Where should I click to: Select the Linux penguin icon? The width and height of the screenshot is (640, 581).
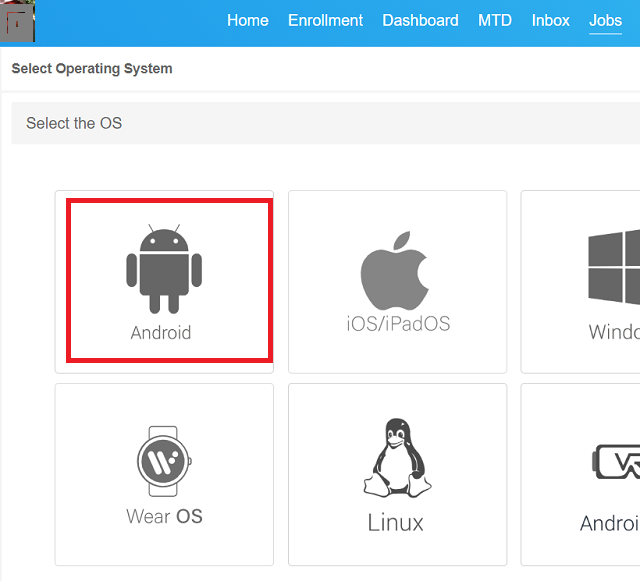click(x=394, y=458)
